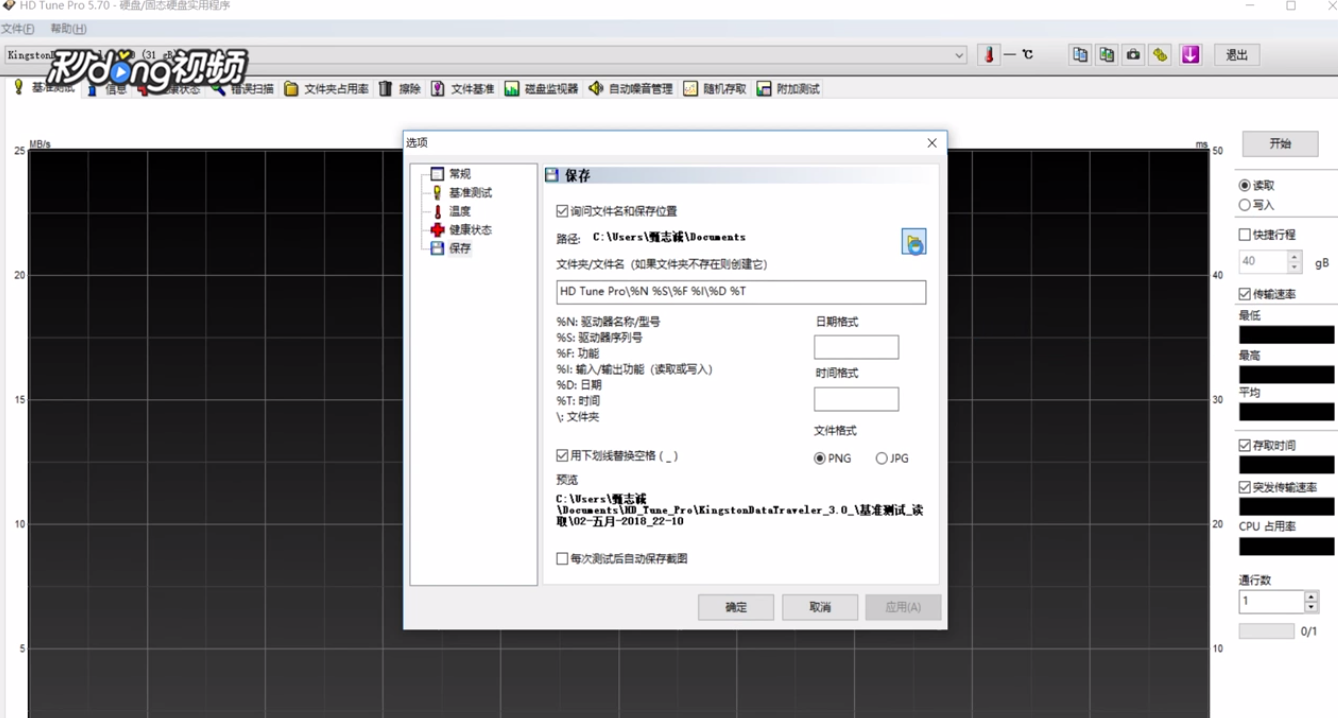Open the 自动噪音管理 tab
This screenshot has height=718, width=1338.
coord(630,89)
